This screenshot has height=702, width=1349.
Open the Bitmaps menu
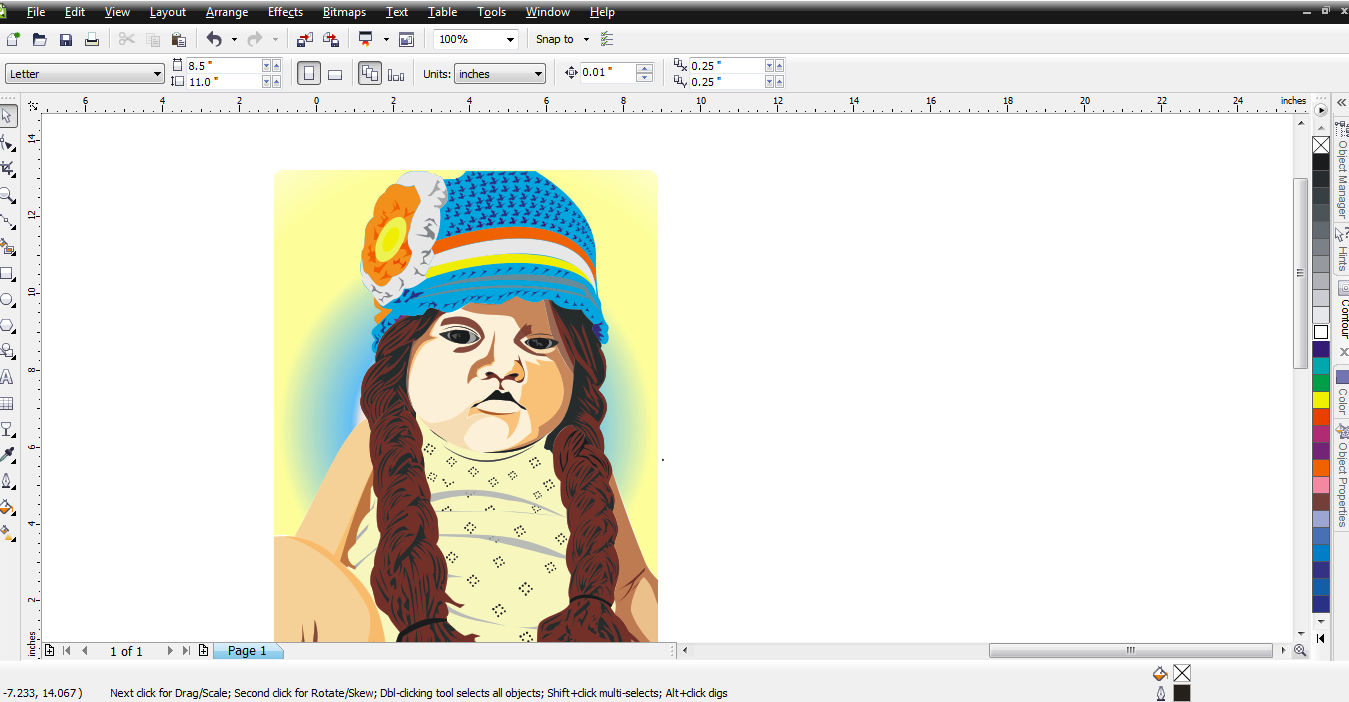tap(344, 11)
